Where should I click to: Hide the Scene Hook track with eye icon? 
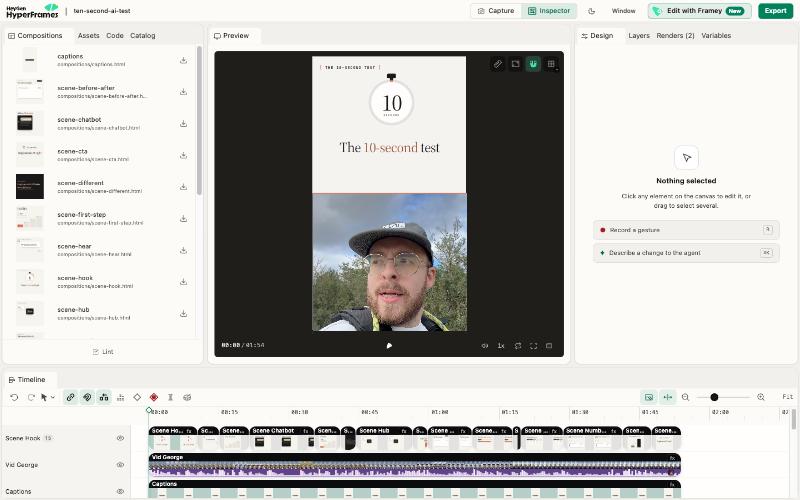tap(120, 438)
